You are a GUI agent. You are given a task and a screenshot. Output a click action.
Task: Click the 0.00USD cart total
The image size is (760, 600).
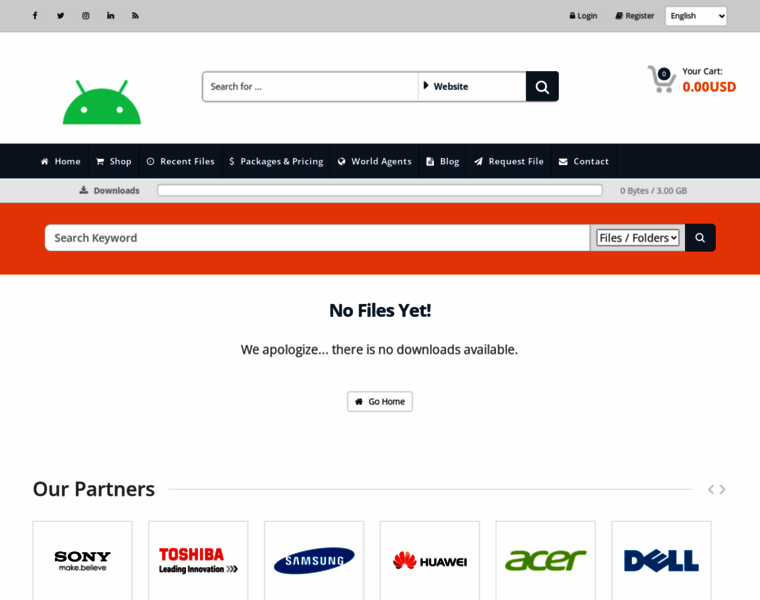(x=709, y=87)
